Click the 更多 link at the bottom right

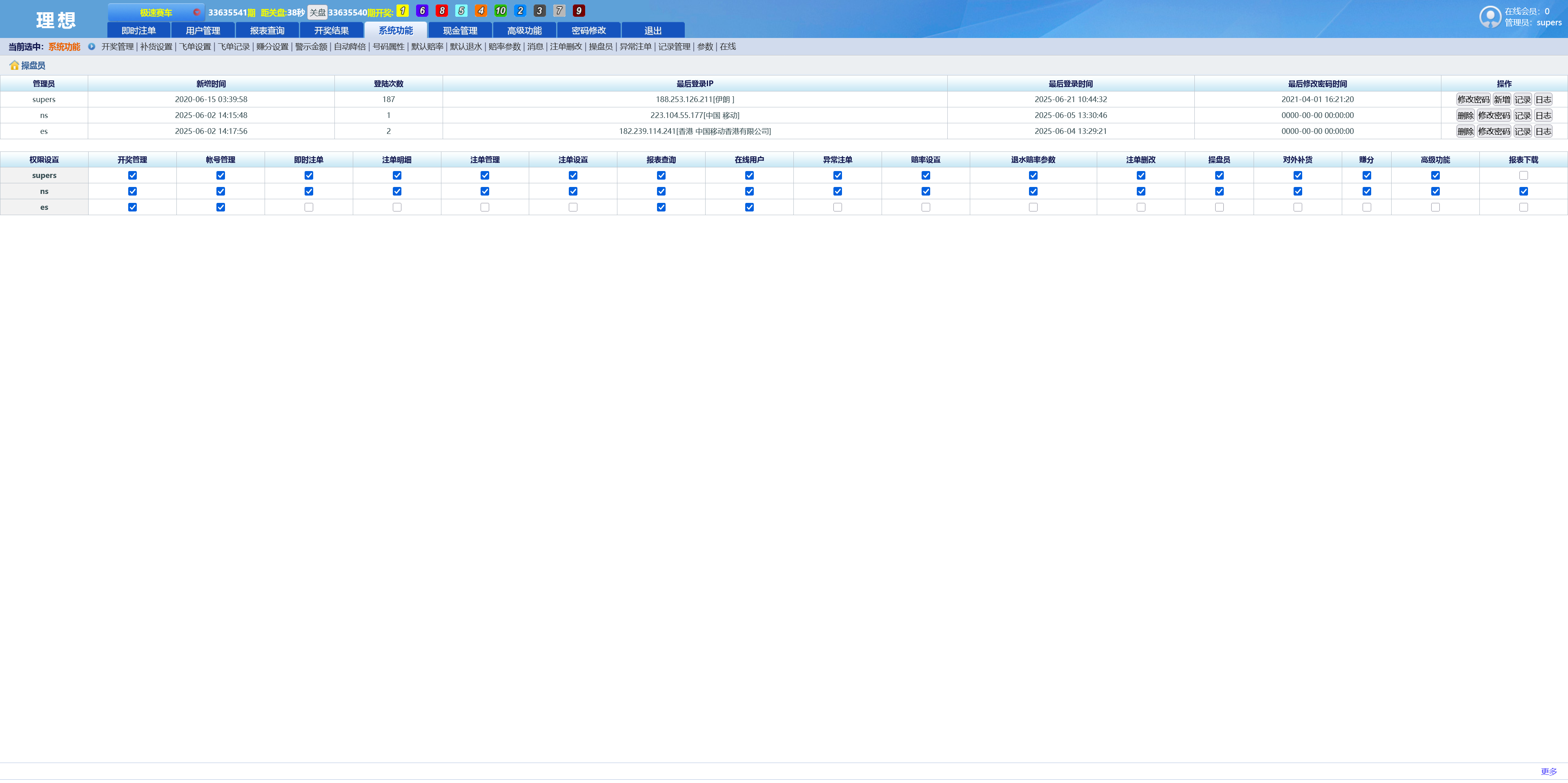pyautogui.click(x=1548, y=772)
